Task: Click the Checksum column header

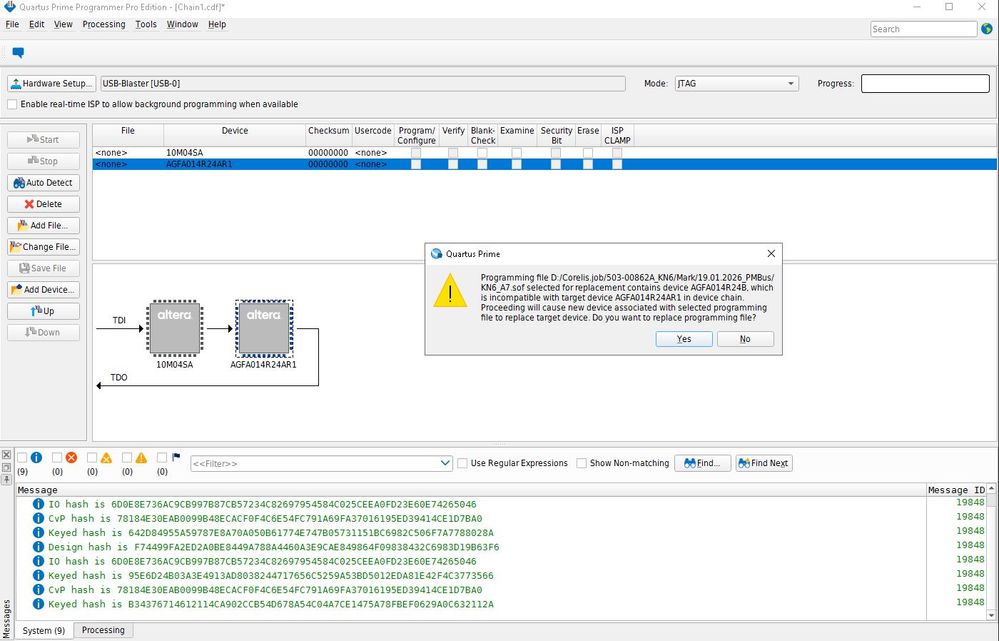Action: coord(329,135)
